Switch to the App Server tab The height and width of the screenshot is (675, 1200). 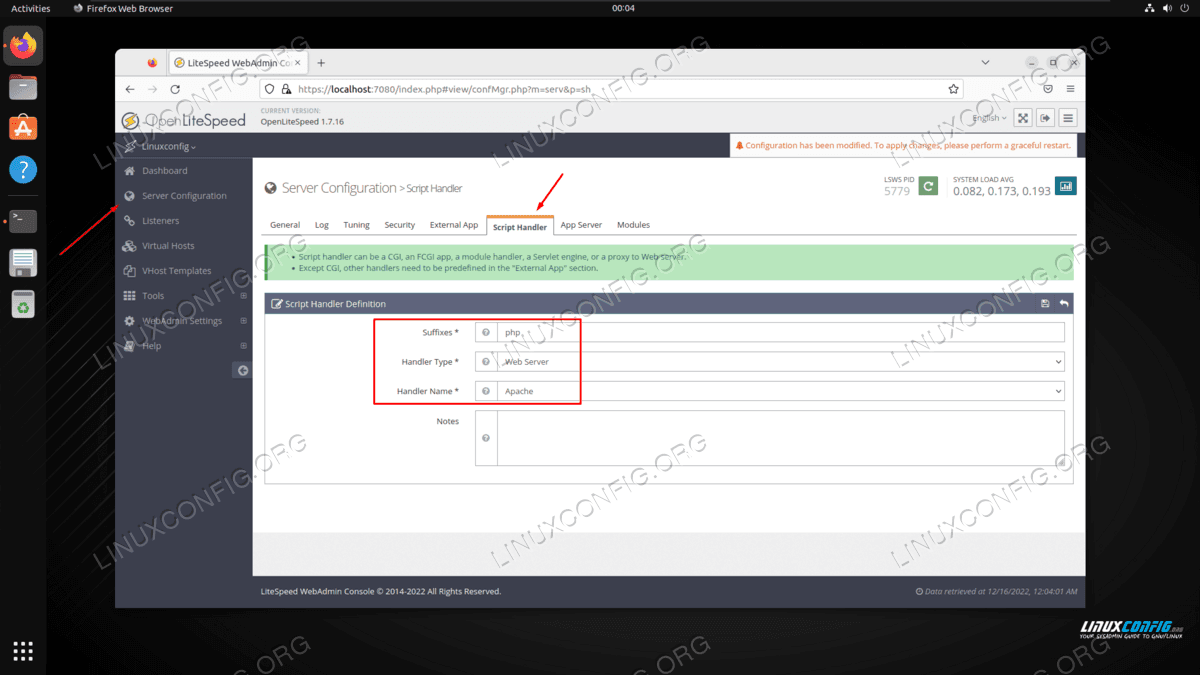tap(581, 225)
